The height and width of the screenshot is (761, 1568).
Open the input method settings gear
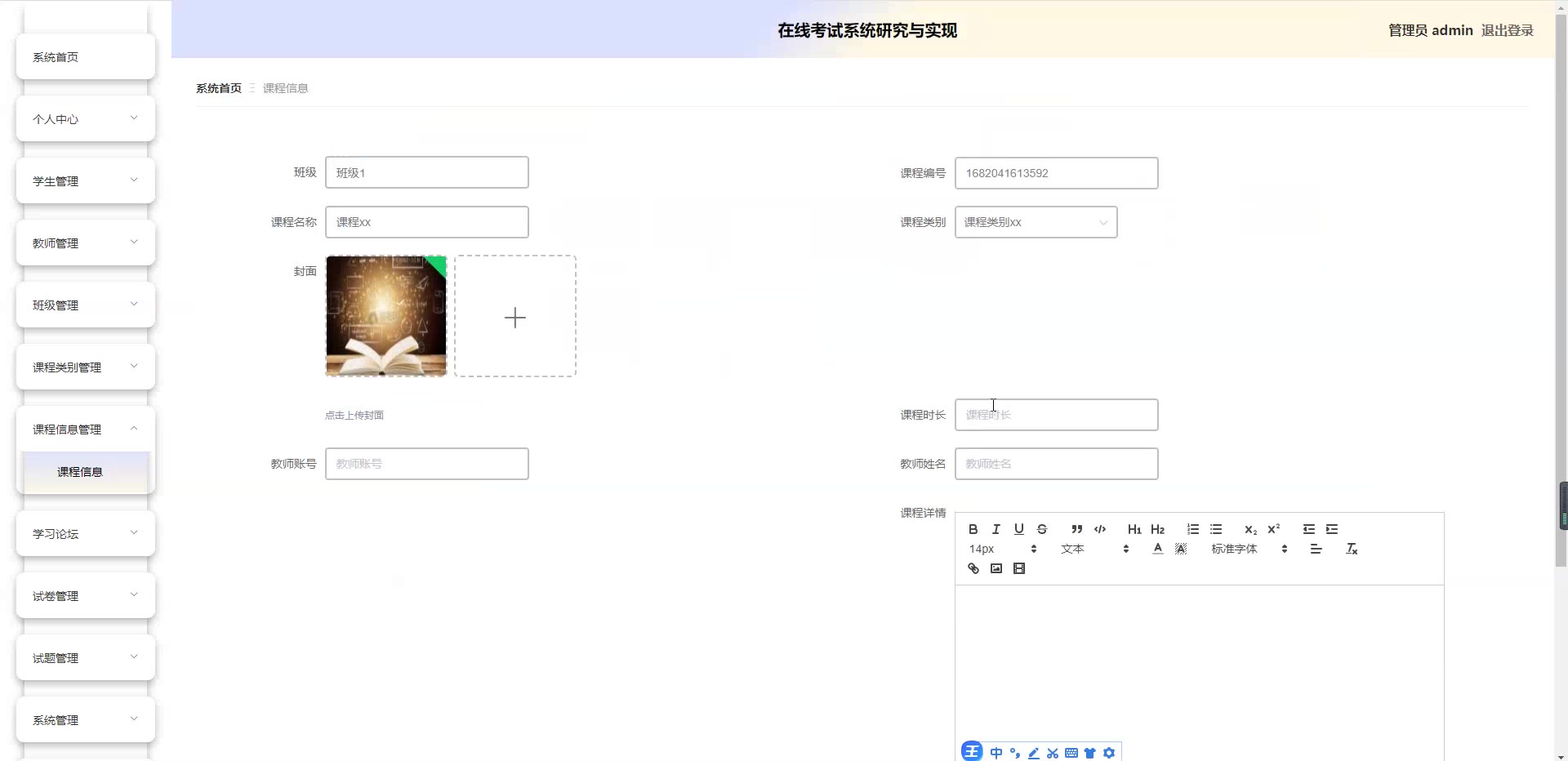pos(1108,753)
